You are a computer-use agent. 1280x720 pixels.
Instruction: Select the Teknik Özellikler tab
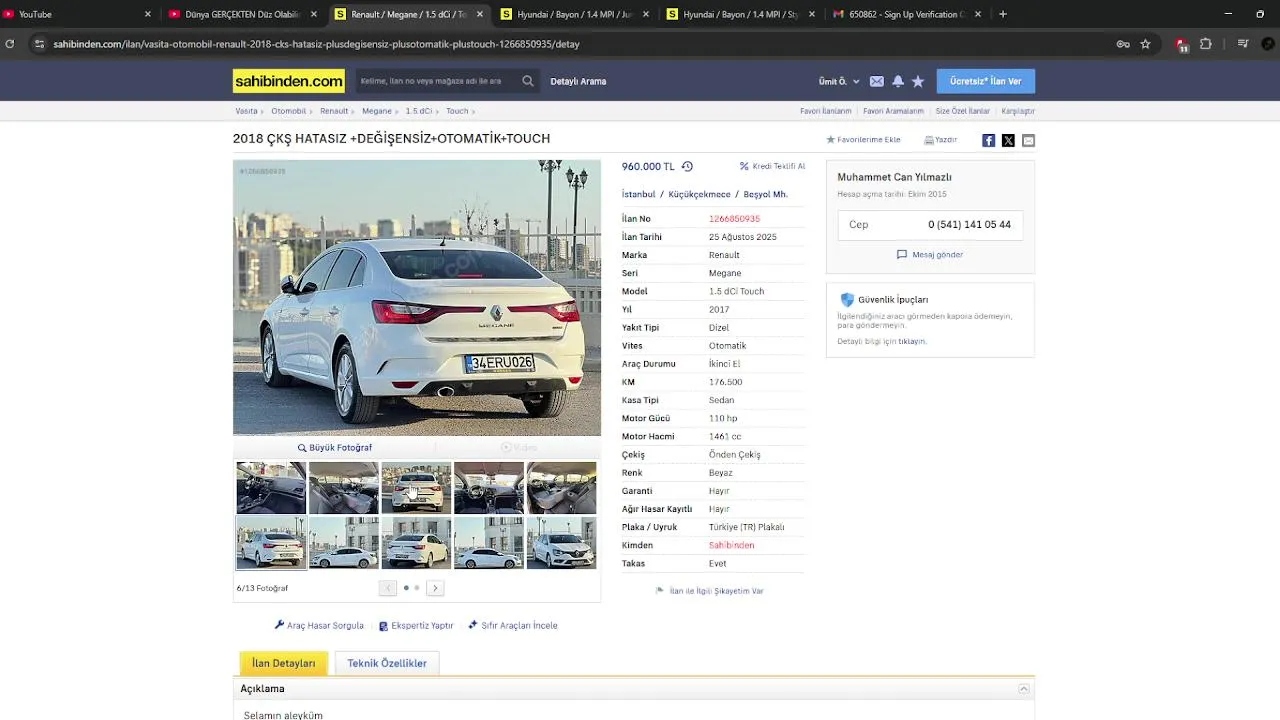[387, 663]
